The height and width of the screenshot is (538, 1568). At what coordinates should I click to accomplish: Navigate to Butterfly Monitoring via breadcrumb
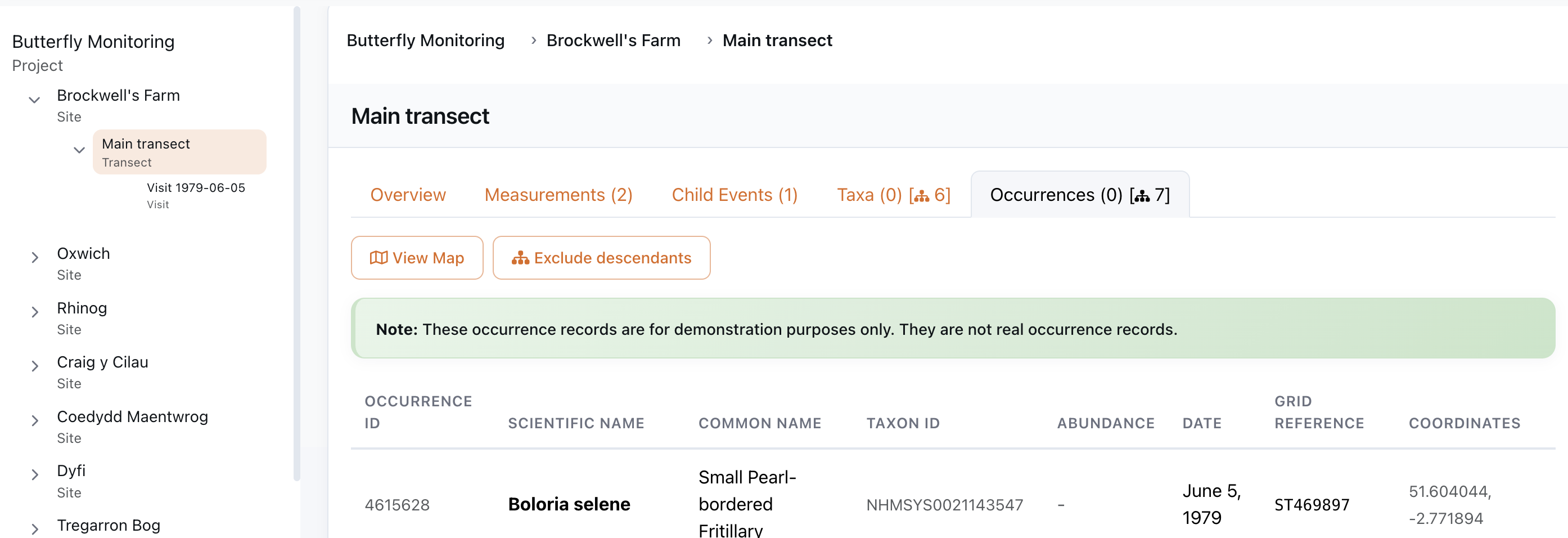coord(426,40)
